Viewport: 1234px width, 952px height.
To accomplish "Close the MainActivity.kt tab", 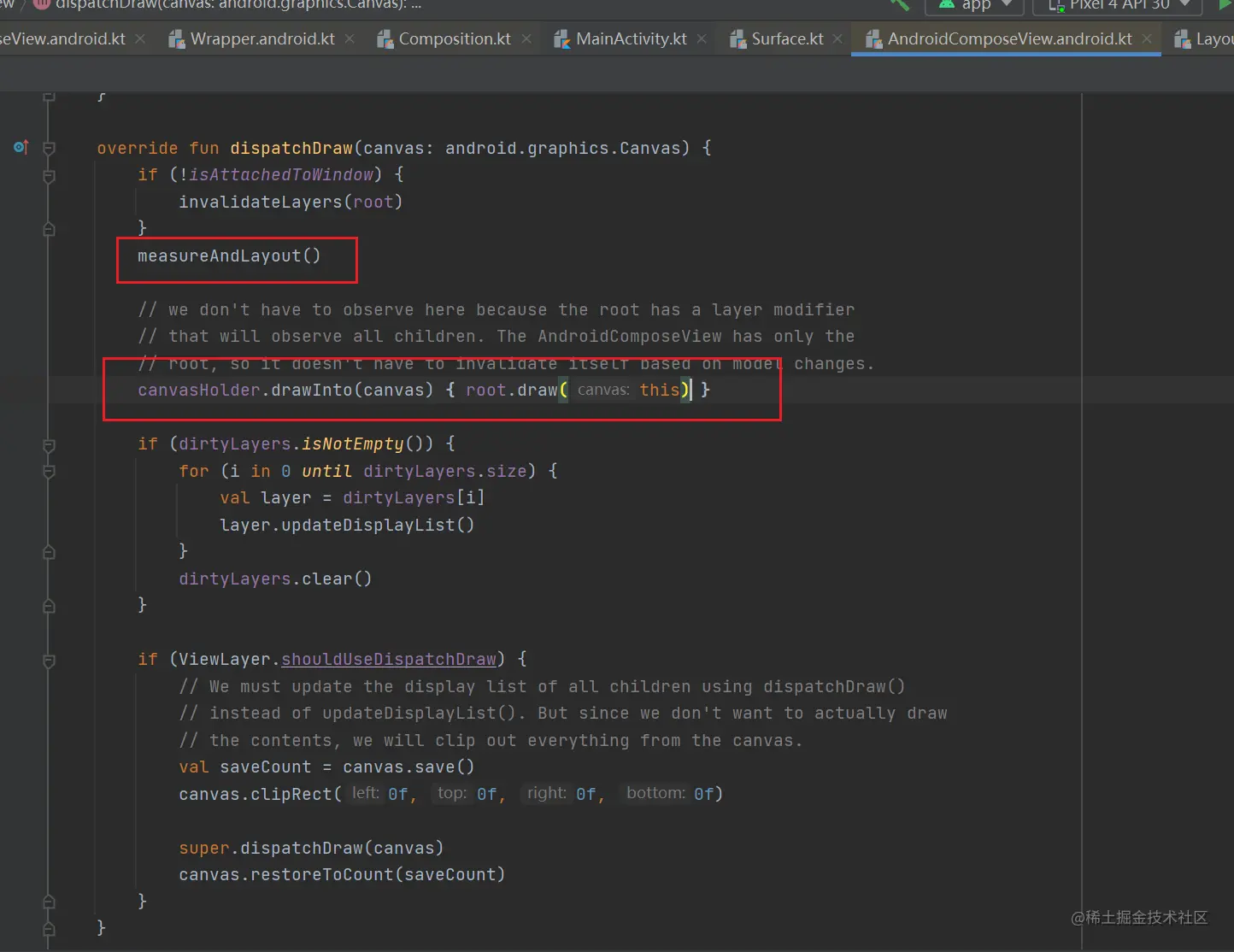I will click(x=702, y=38).
